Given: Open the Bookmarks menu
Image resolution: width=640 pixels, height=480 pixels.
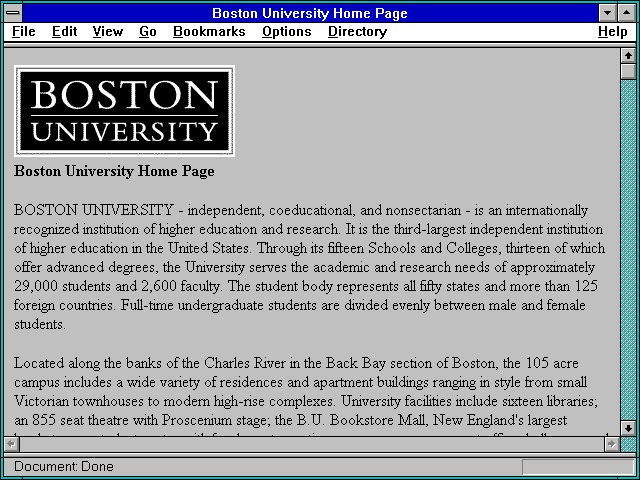Looking at the screenshot, I should click(209, 32).
